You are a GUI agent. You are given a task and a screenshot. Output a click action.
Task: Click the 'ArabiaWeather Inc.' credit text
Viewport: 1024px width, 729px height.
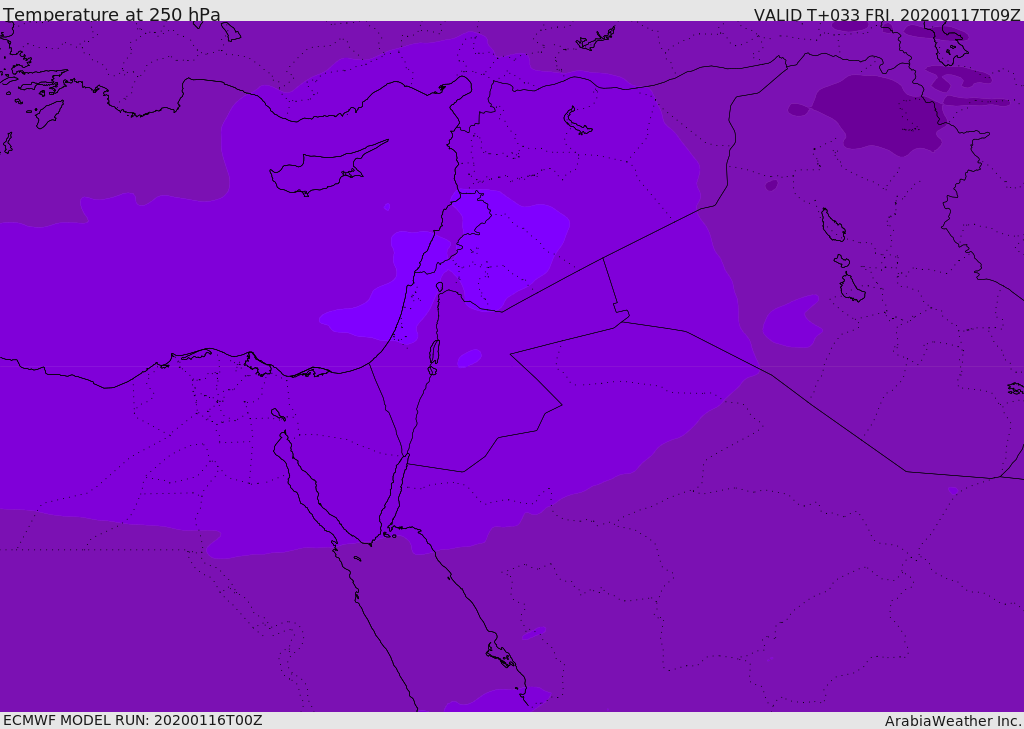click(952, 721)
